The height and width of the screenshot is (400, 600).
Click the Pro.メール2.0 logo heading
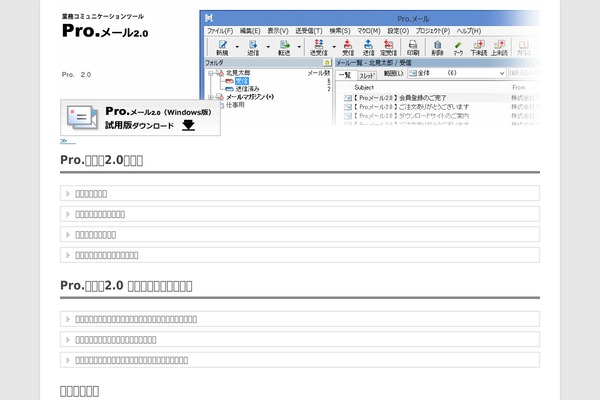(x=105, y=31)
